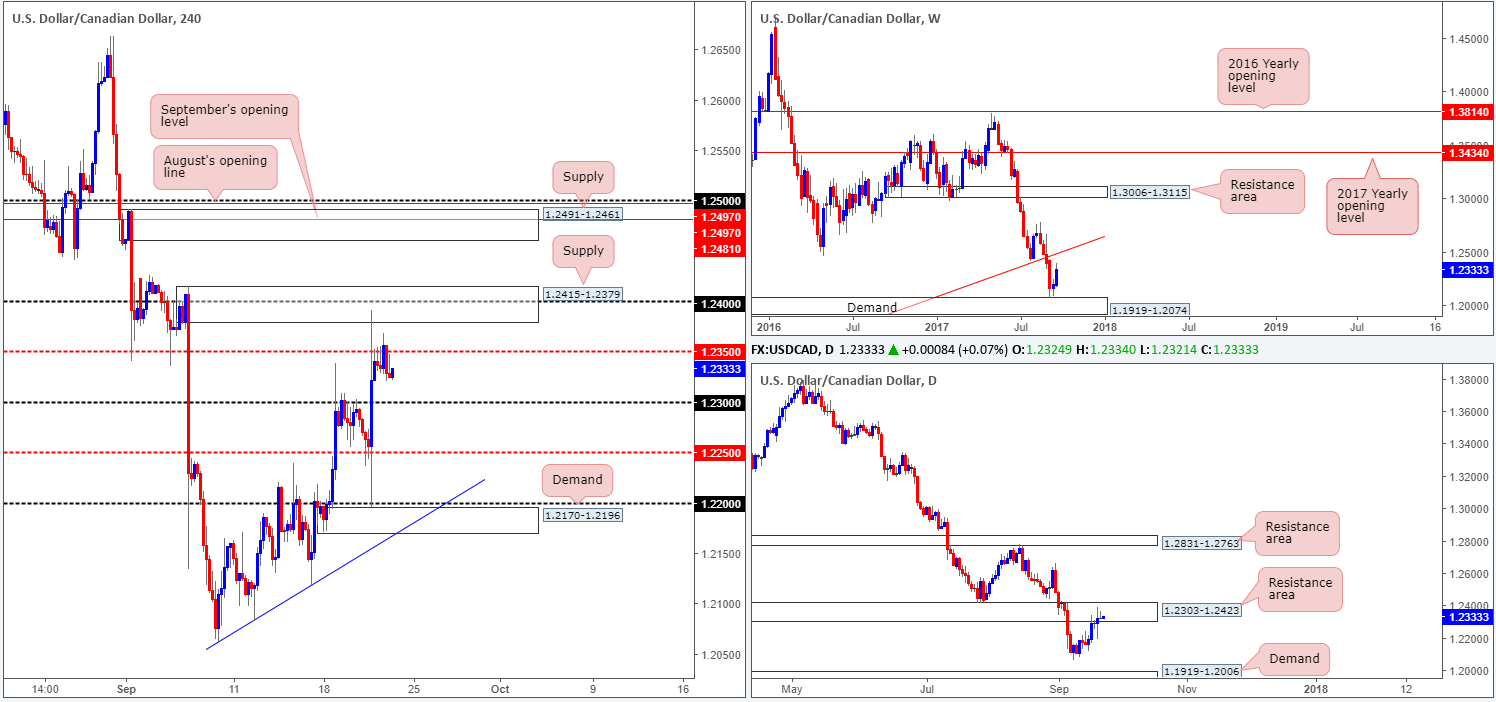Click Resistance area callout for 1.2831-1.2763 zone
This screenshot has width=1496, height=702.
coord(1298,533)
